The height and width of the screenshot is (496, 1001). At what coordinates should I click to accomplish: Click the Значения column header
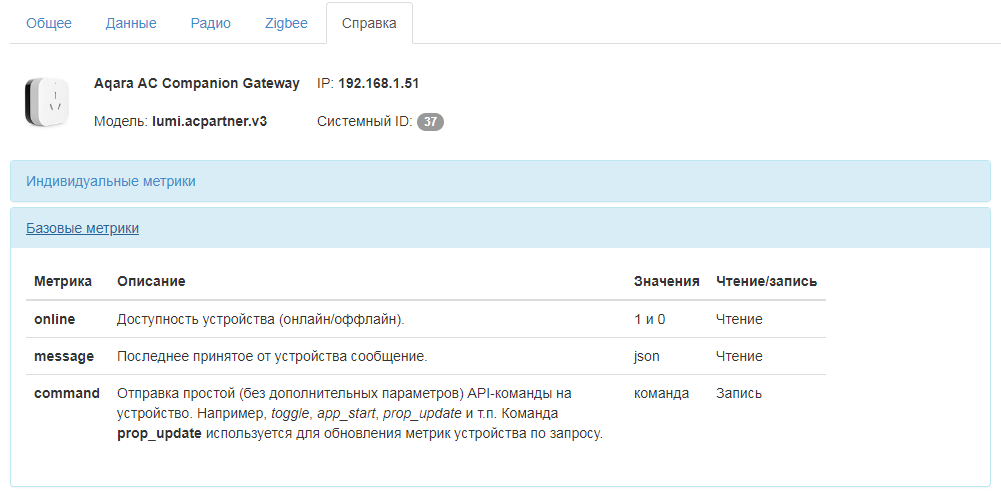coord(666,281)
